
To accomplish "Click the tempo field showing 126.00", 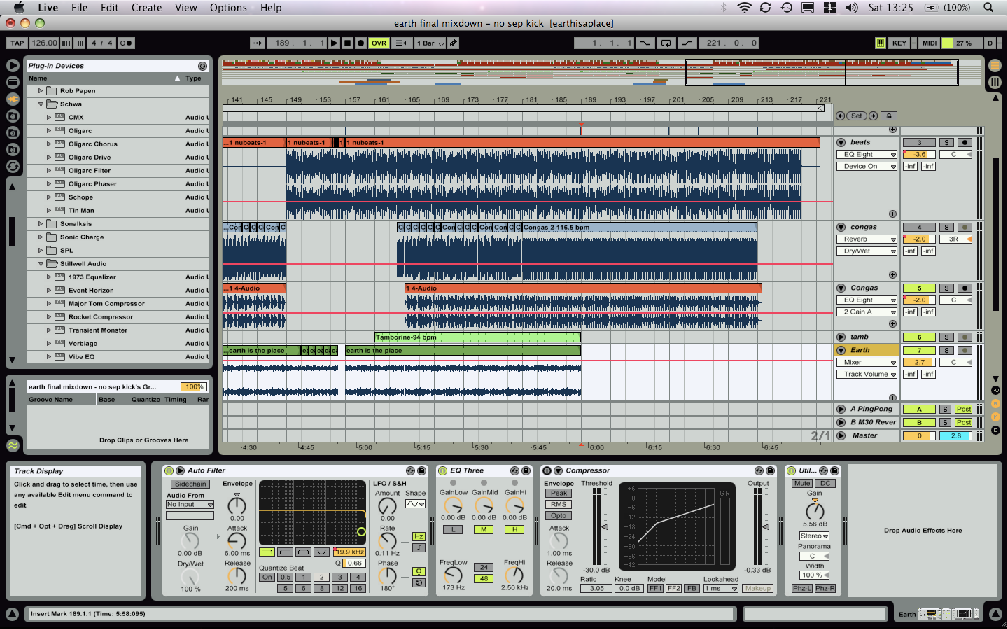I will coord(44,43).
